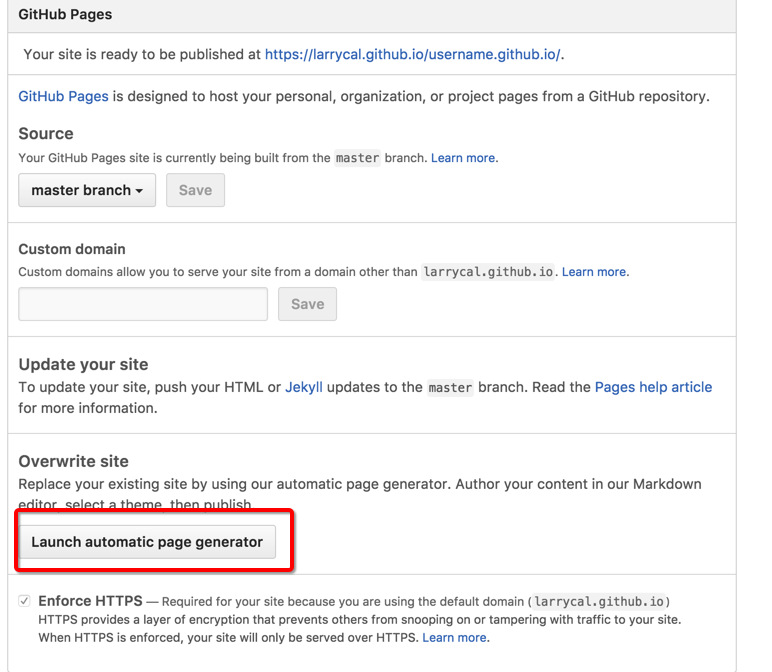This screenshot has height=672, width=772.
Task: Click master code tag under Update your site
Action: [450, 387]
